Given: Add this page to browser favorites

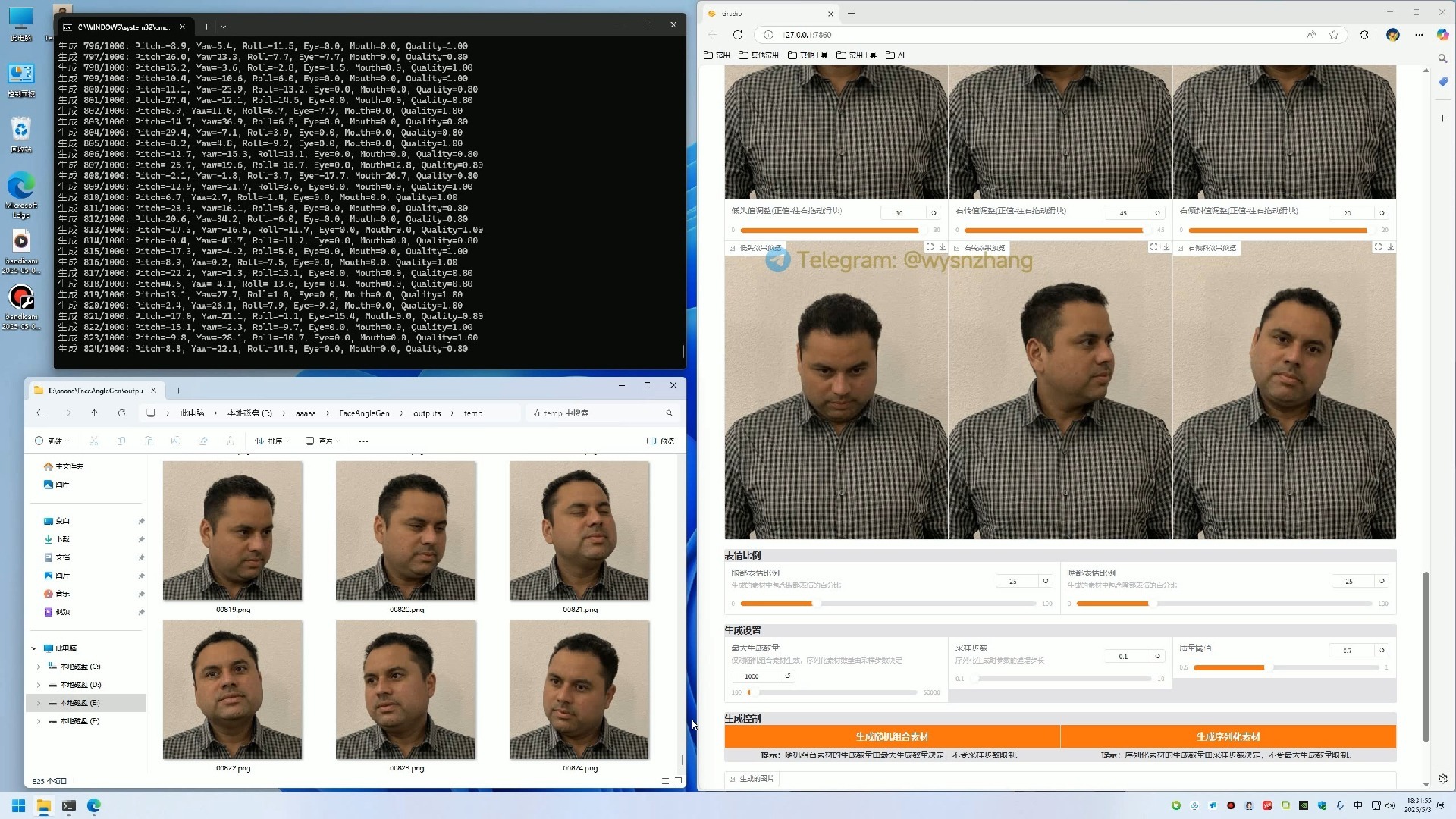Looking at the screenshot, I should coord(1334,35).
